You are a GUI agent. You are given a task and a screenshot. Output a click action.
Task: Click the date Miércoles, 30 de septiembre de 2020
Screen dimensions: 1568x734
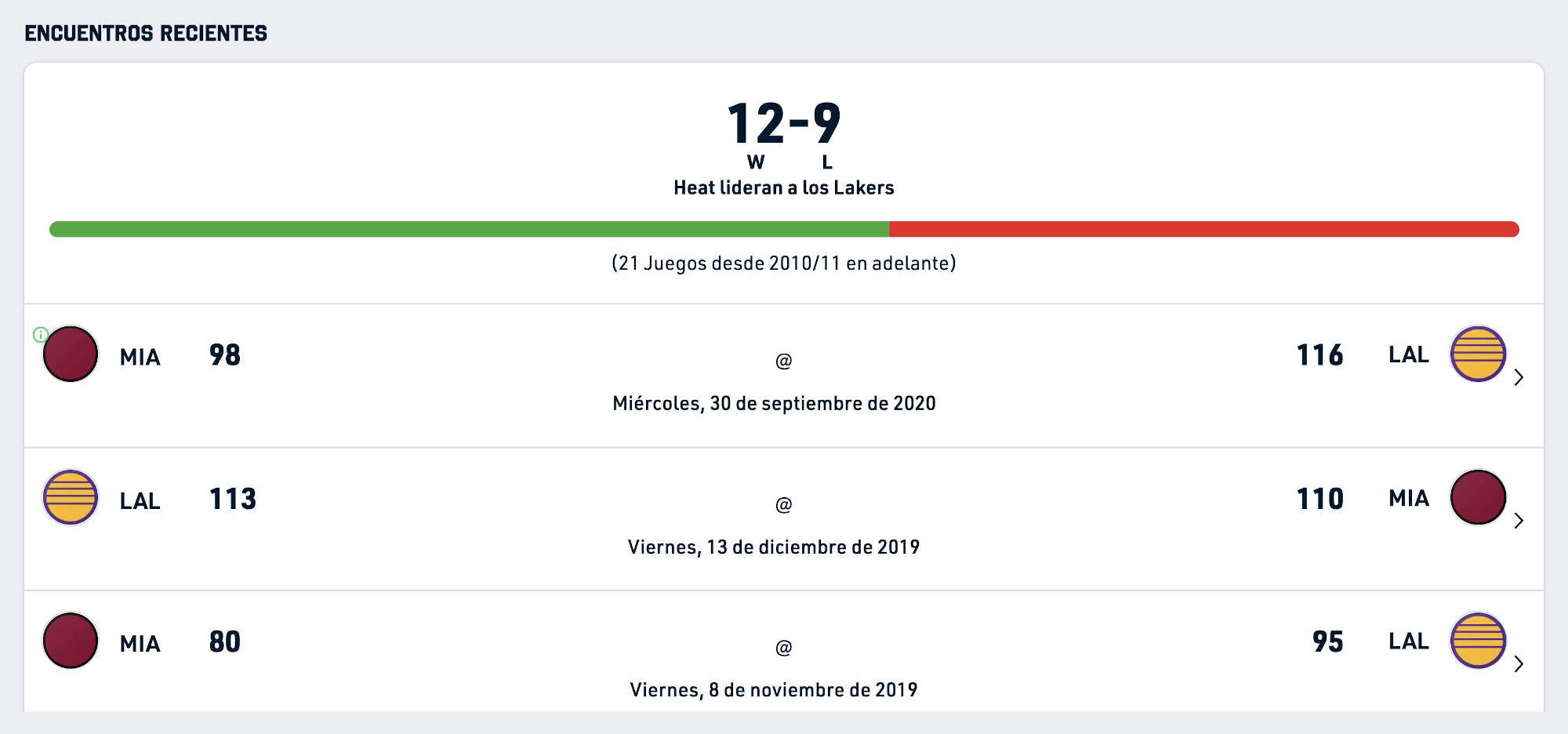tap(775, 403)
